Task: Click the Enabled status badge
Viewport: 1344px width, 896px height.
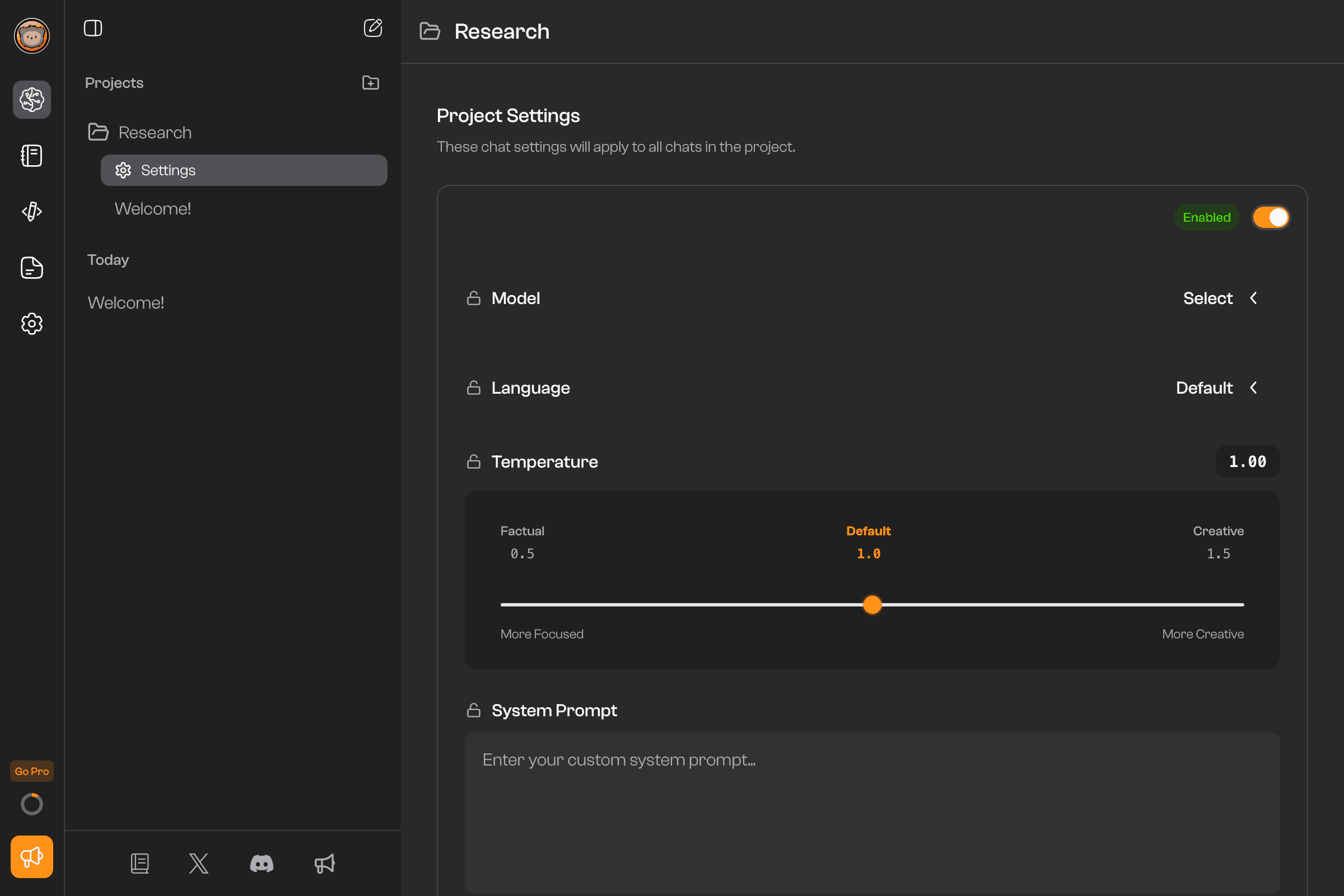Action: pos(1207,217)
